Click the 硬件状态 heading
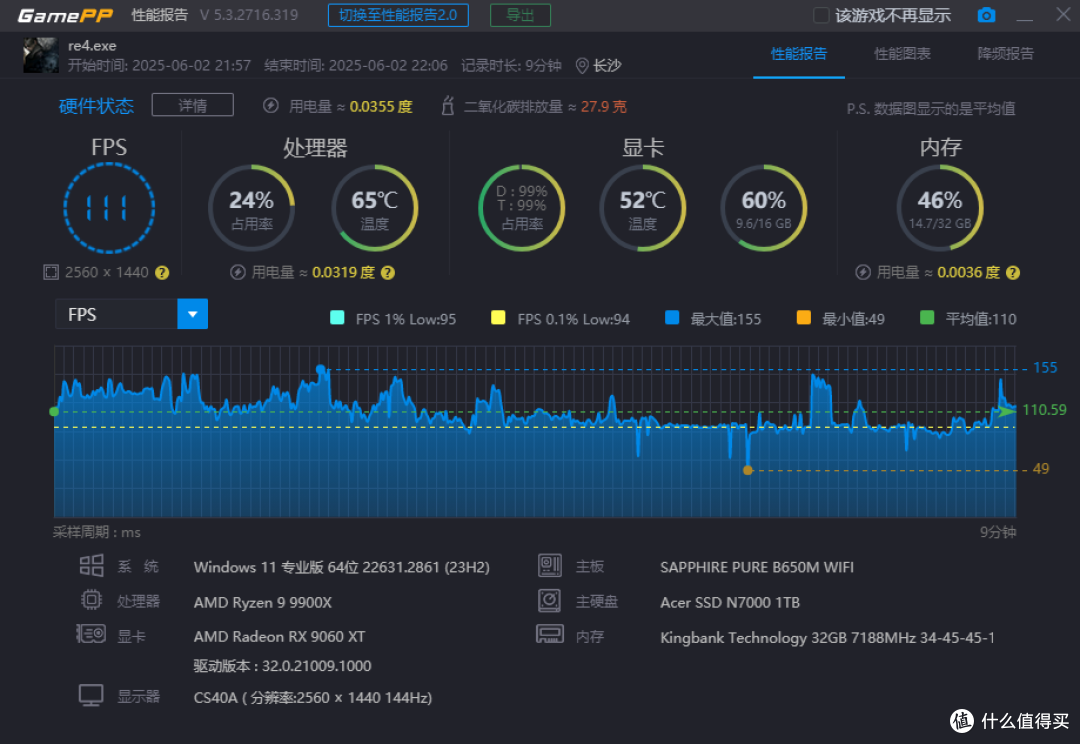Viewport: 1080px width, 744px height. [96, 105]
